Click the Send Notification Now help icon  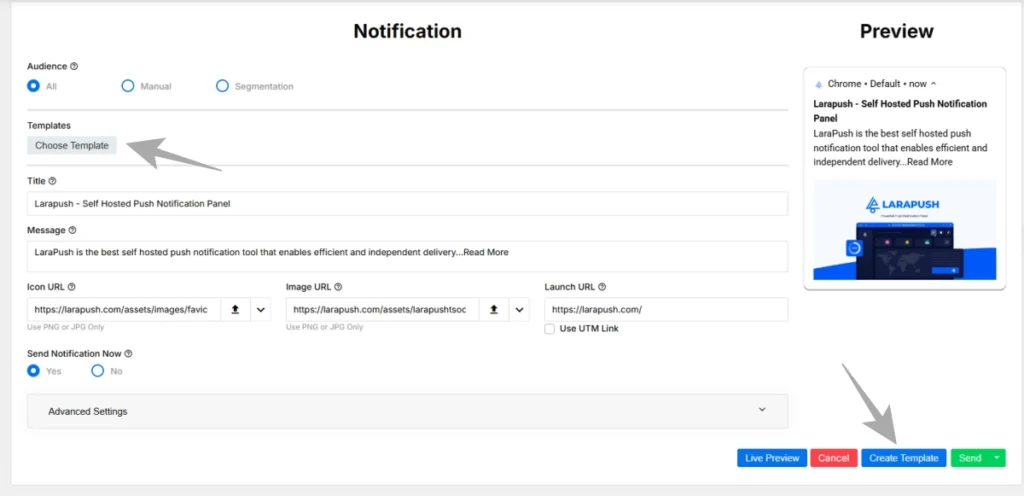128,354
